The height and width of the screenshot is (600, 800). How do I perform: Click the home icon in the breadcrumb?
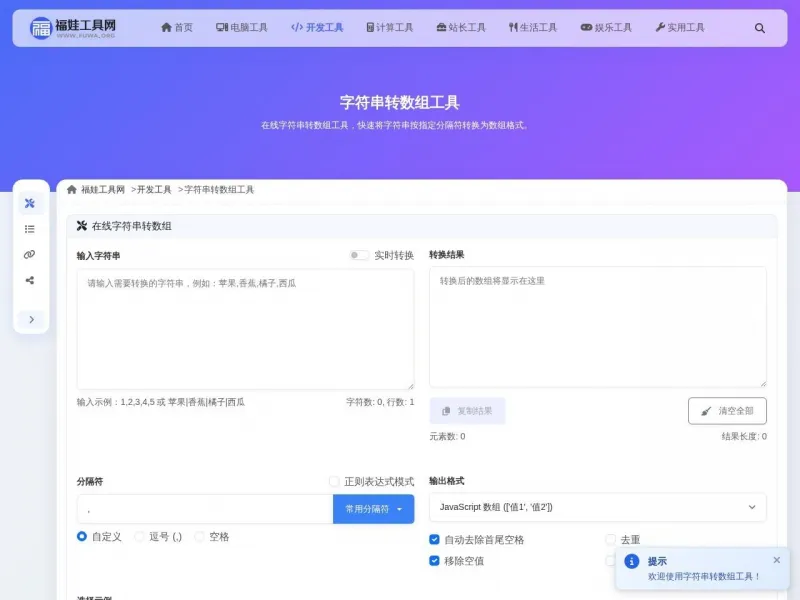click(x=70, y=189)
